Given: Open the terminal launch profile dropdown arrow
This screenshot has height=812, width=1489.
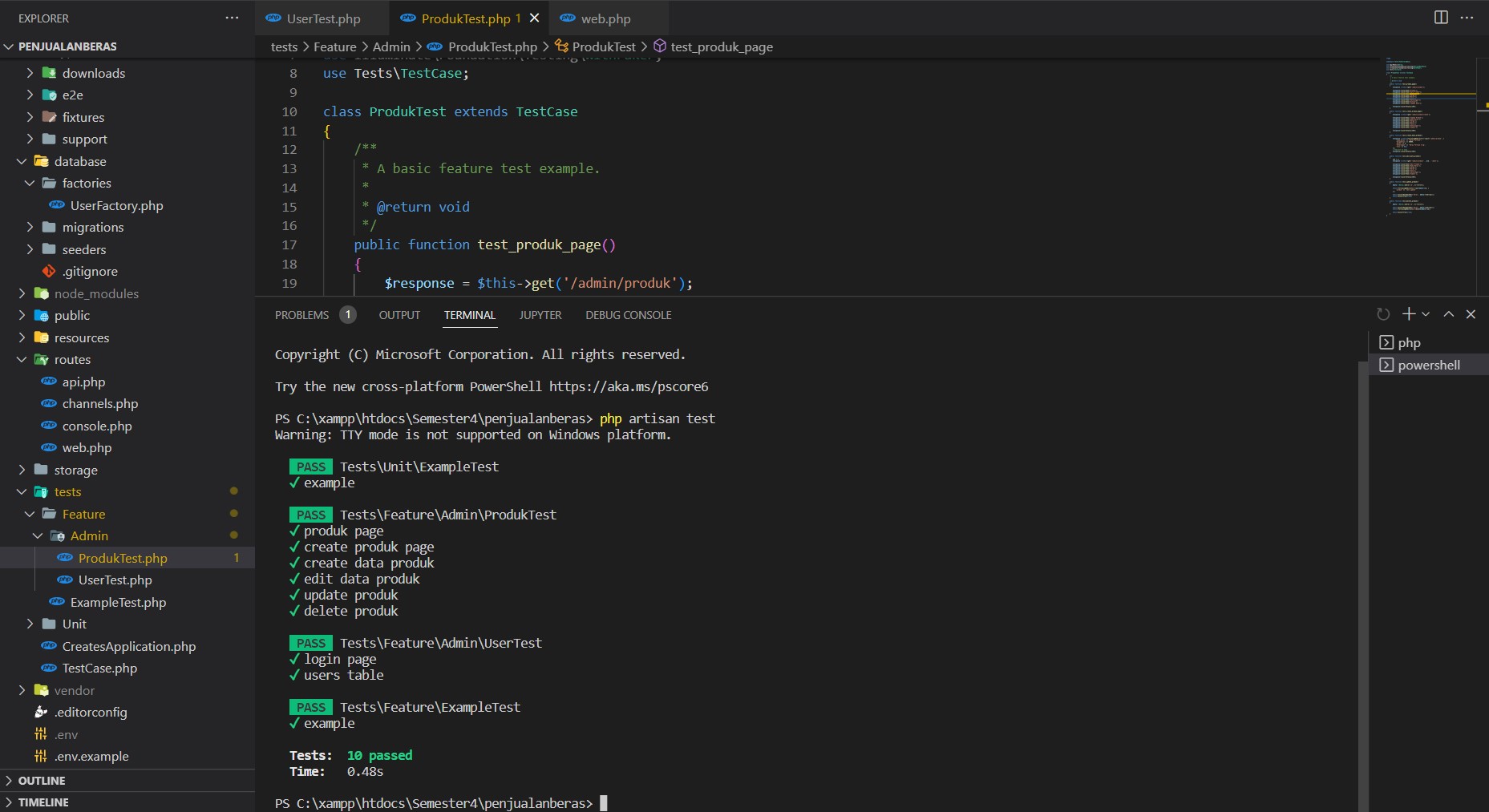Looking at the screenshot, I should tap(1425, 314).
